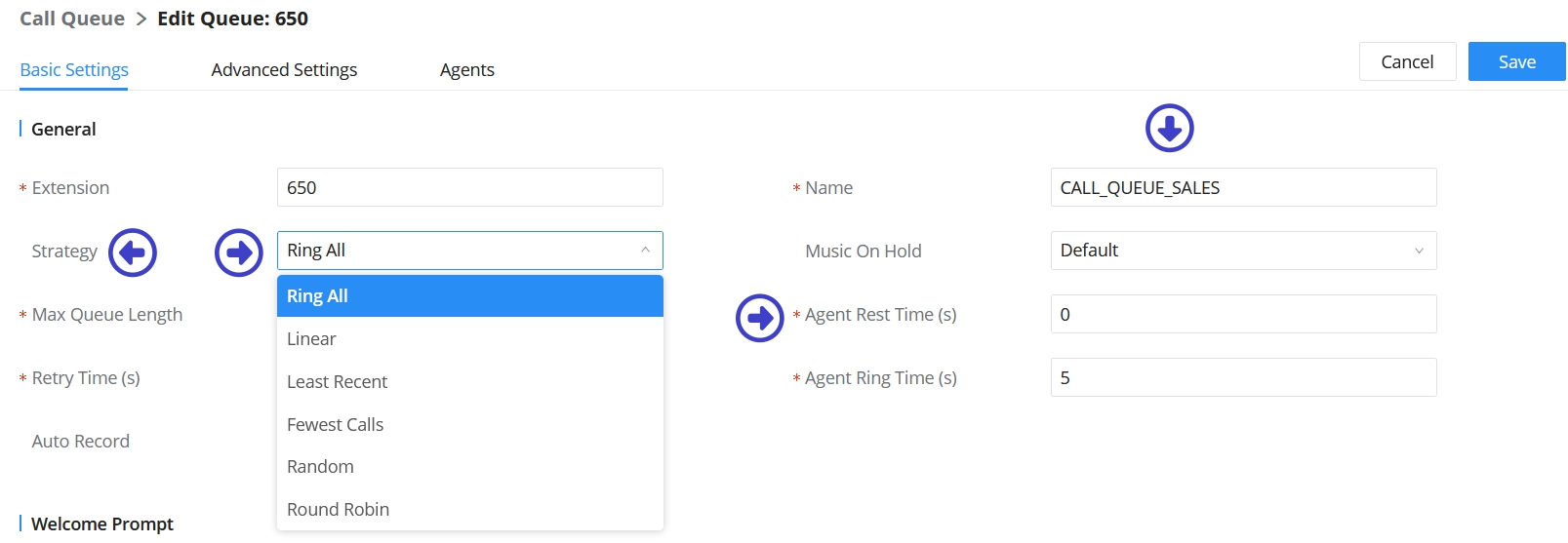Focus the Agent Ring Time field
The image size is (1568, 543).
click(1242, 377)
